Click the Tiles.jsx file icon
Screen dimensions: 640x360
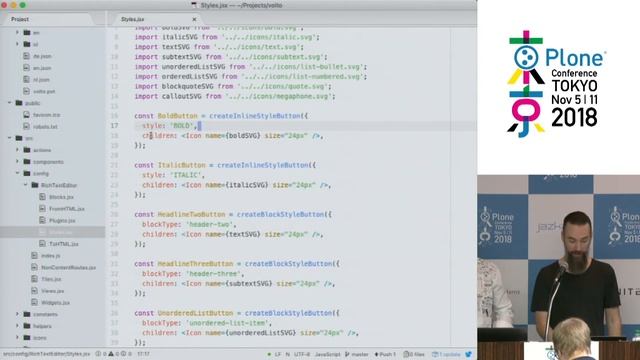pos(35,279)
